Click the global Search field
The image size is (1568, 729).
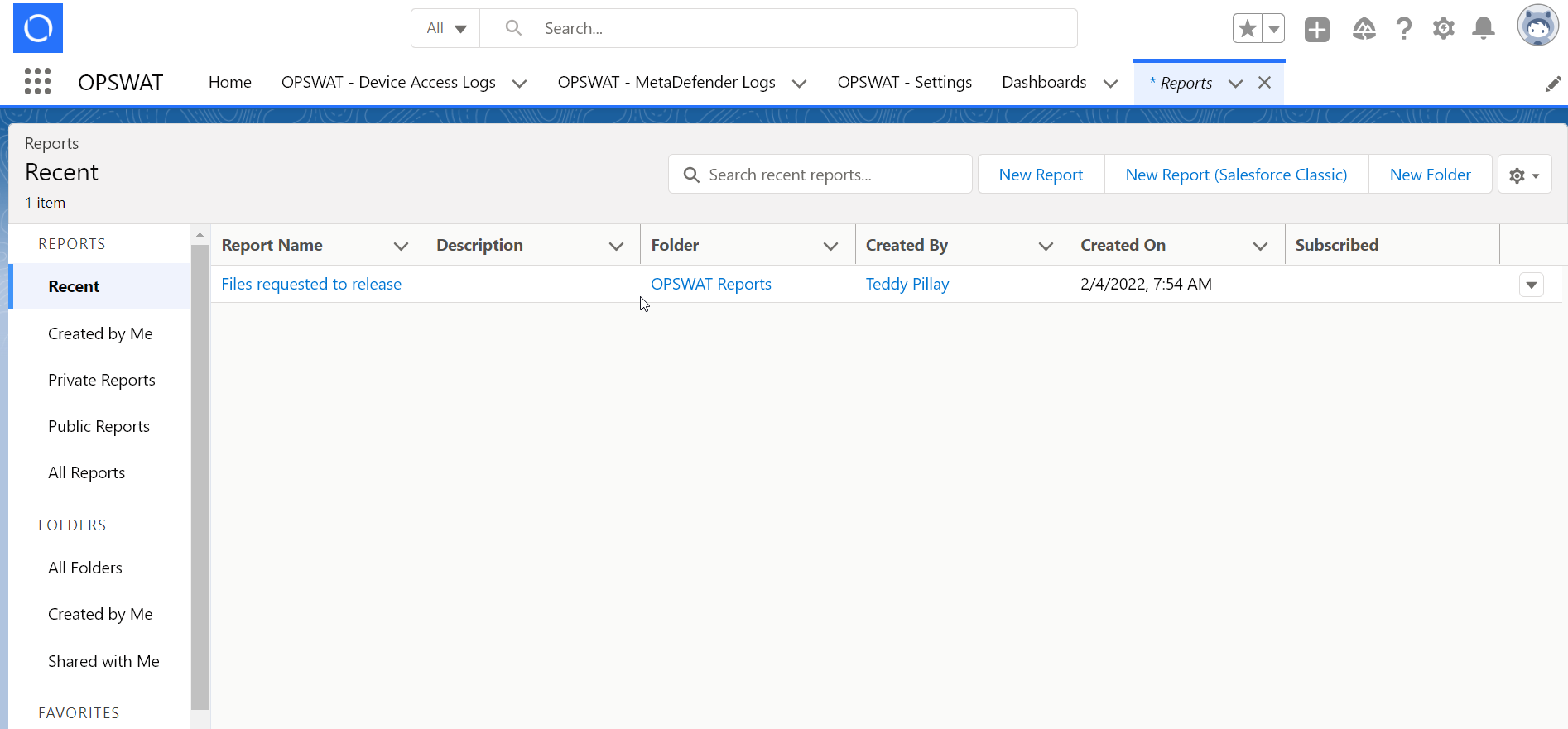[778, 28]
